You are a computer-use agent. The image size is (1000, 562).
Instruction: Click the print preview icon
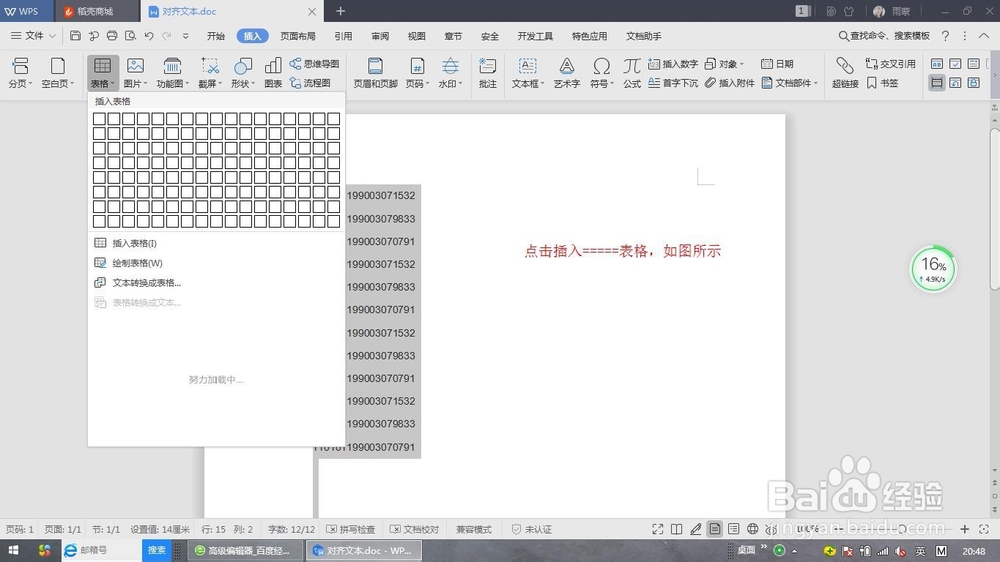pos(130,36)
